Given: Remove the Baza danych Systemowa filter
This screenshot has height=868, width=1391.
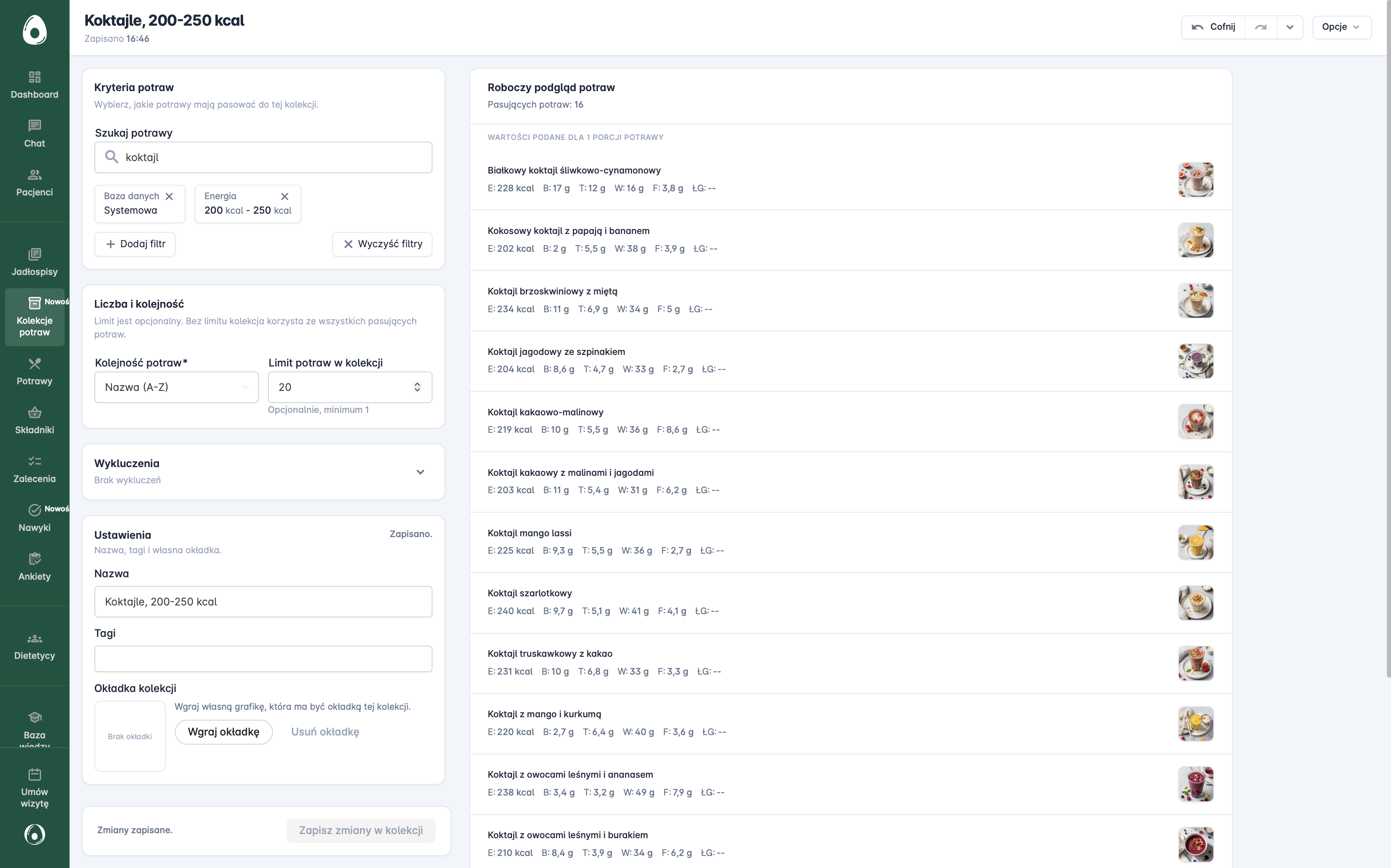Looking at the screenshot, I should click(x=169, y=196).
